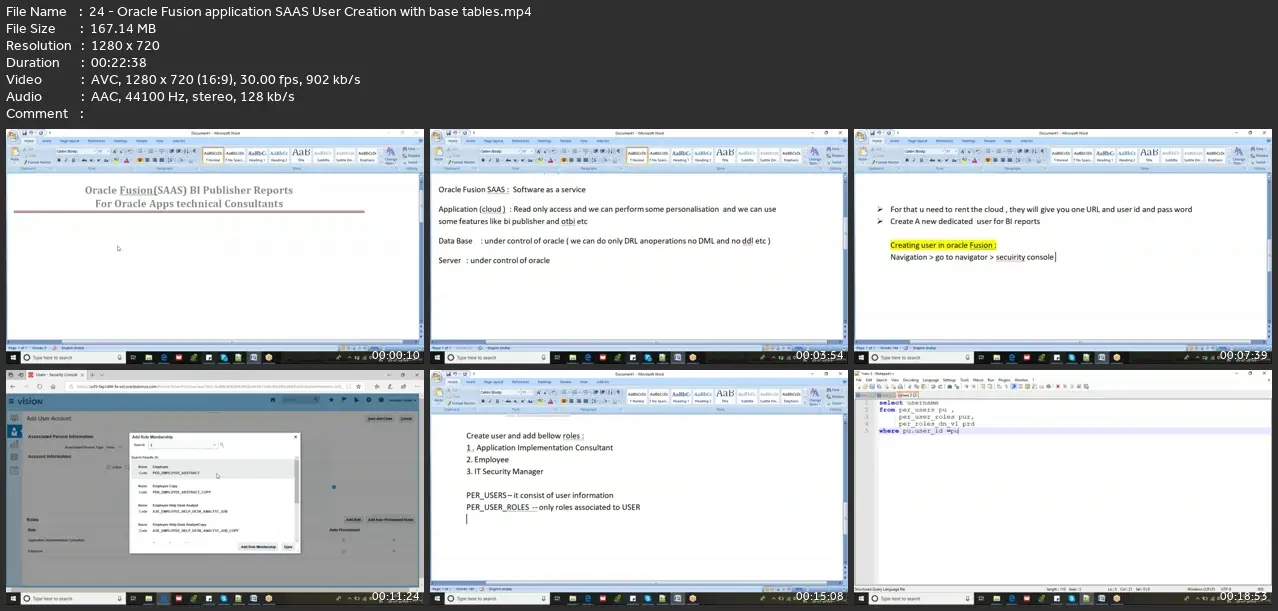The width and height of the screenshot is (1278, 611).
Task: Toggle Underline in the 00:00:10 Word thumbnail
Action: 73,160
